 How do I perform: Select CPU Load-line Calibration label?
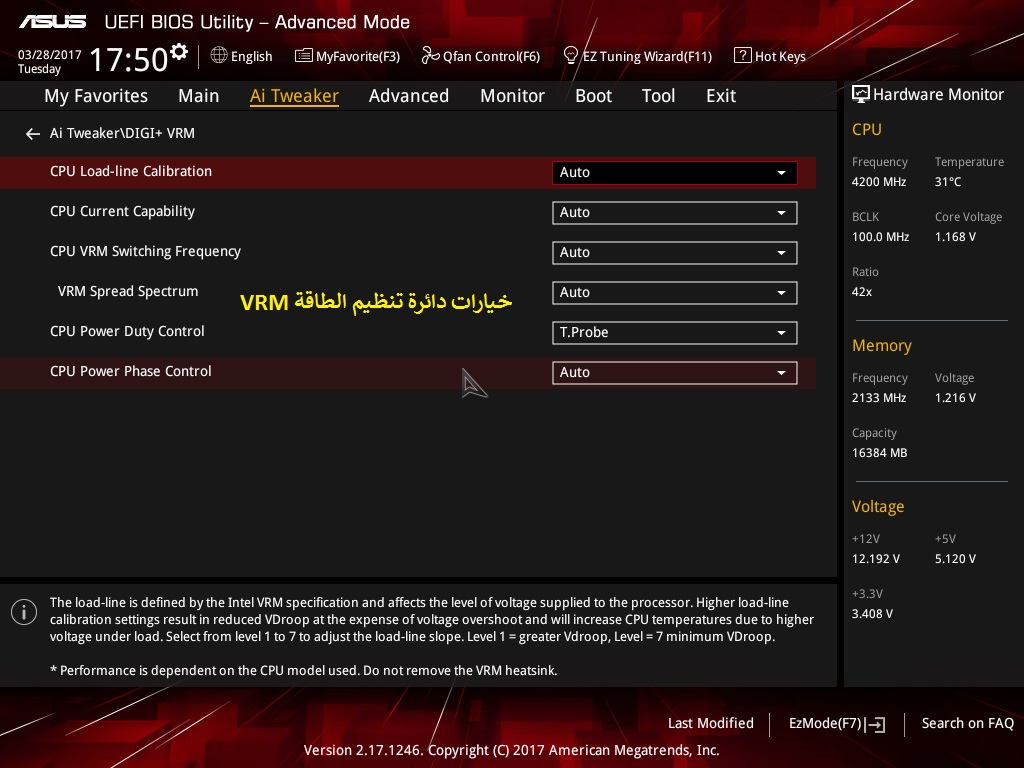(x=131, y=172)
